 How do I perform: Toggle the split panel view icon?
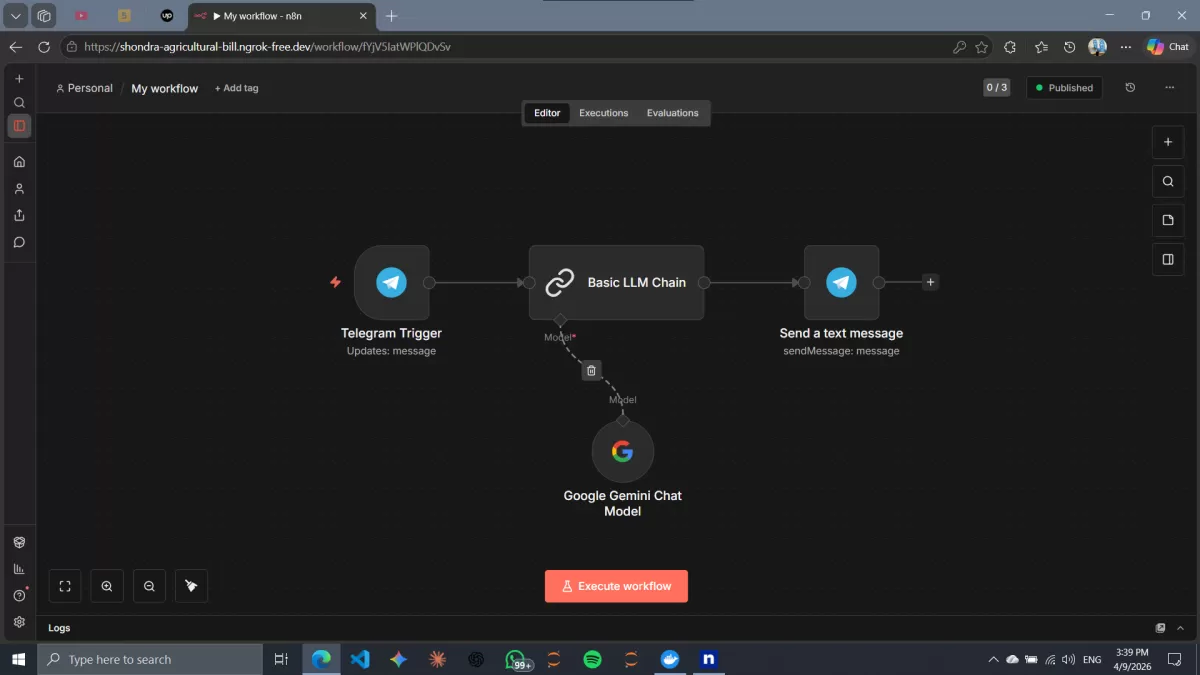1168,259
